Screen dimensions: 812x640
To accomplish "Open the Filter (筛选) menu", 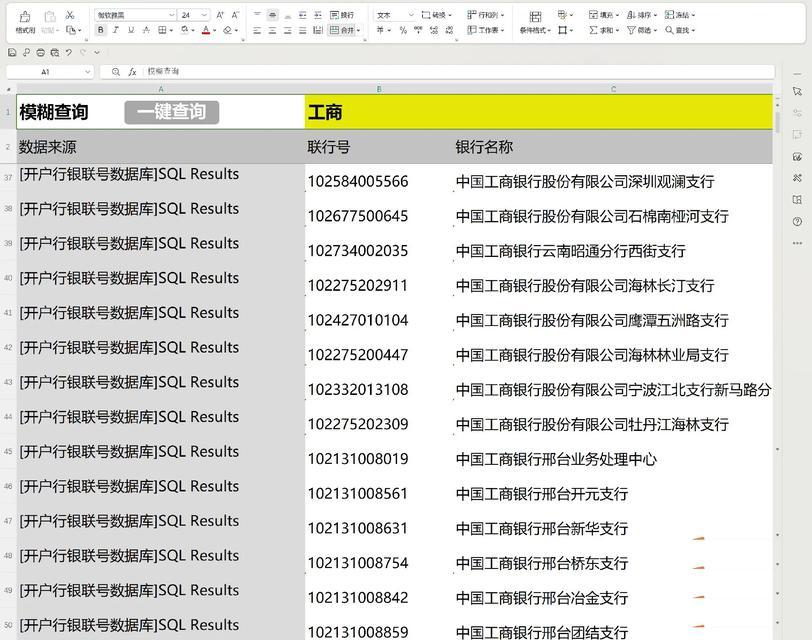I will [x=642, y=30].
